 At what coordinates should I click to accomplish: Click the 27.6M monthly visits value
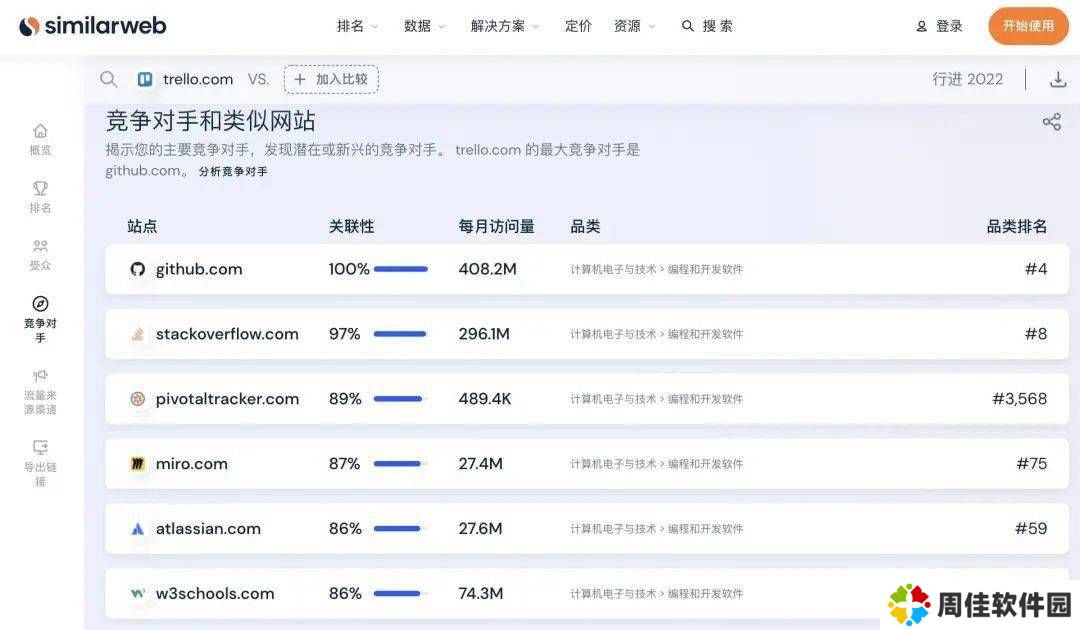coord(481,529)
